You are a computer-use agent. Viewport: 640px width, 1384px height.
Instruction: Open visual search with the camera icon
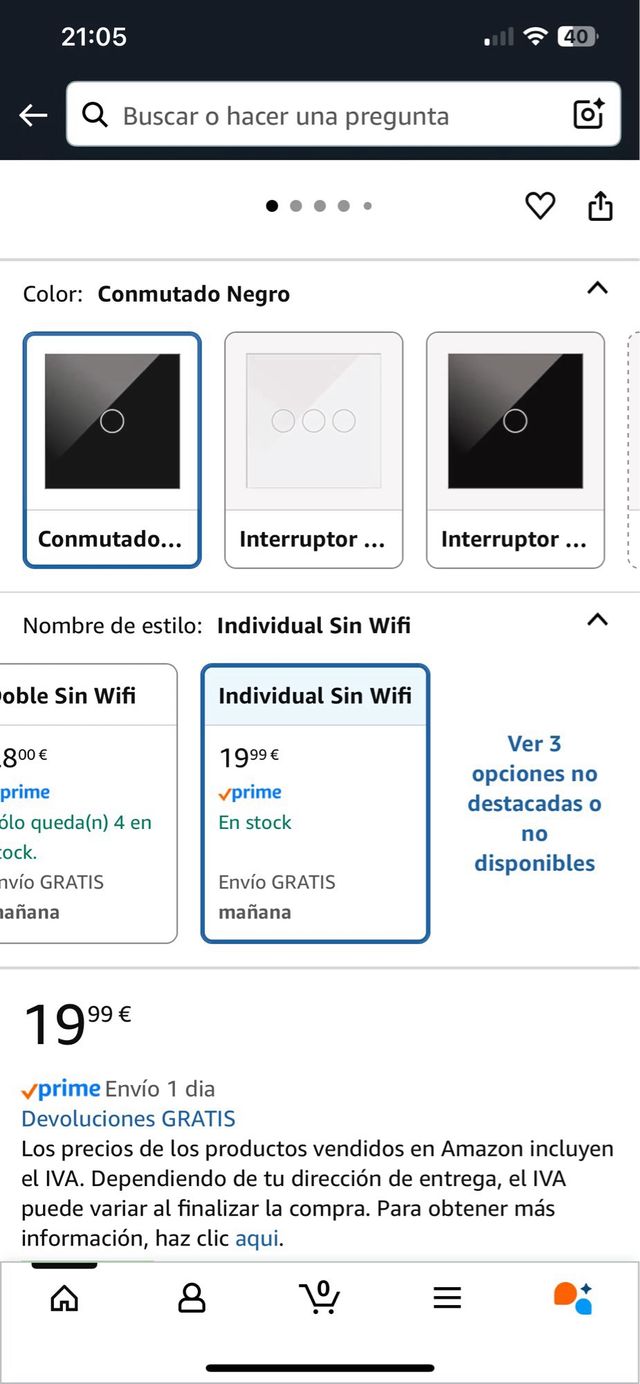pos(589,114)
